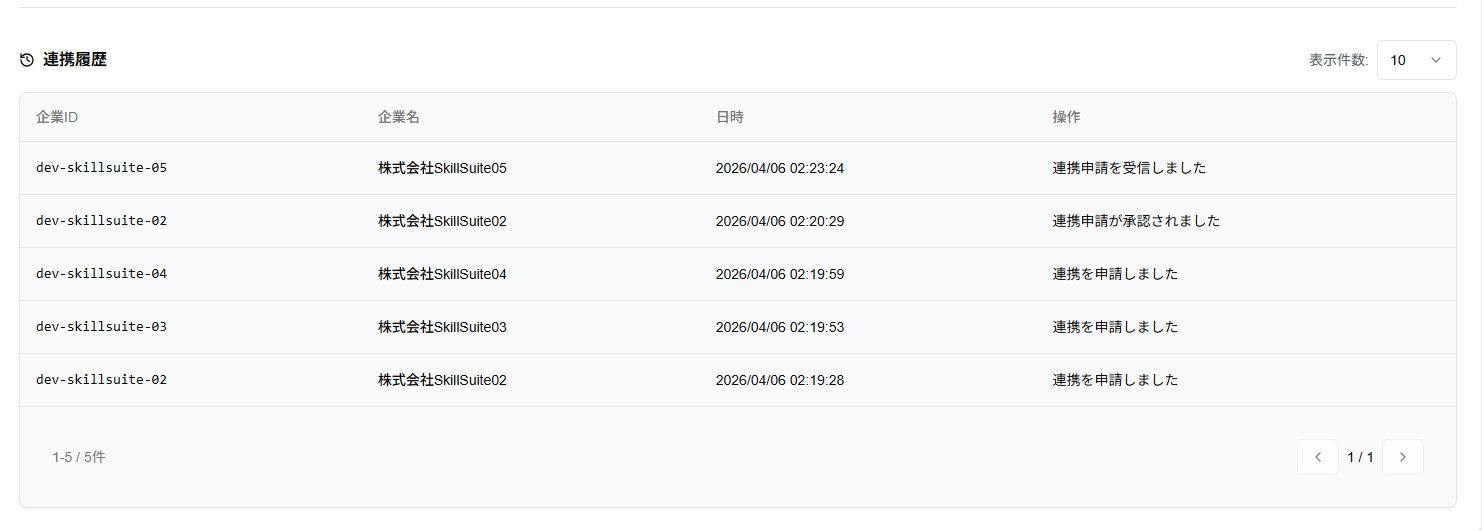This screenshot has width=1482, height=531.
Task: Click the 操作 column header
Action: point(1067,117)
